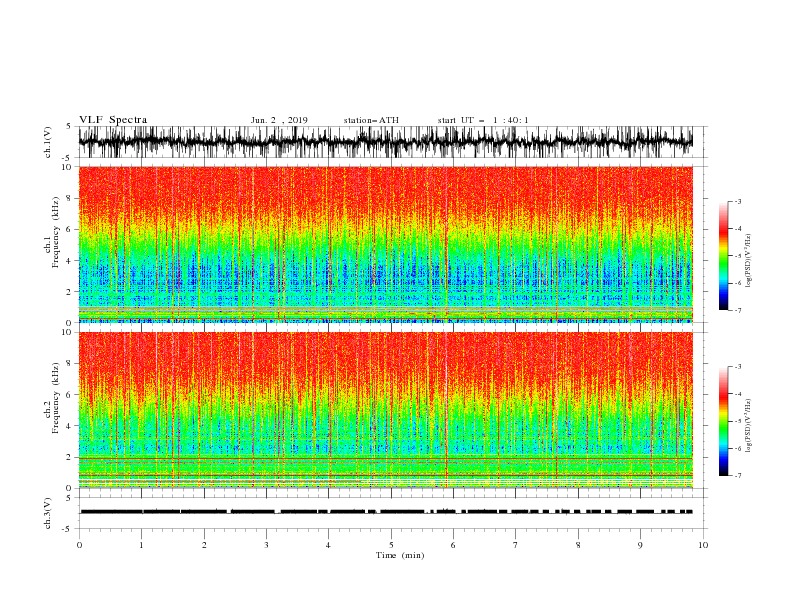Image resolution: width=792 pixels, height=612 pixels.
Task: Click time-axis tick label "7"
Action: point(516,545)
